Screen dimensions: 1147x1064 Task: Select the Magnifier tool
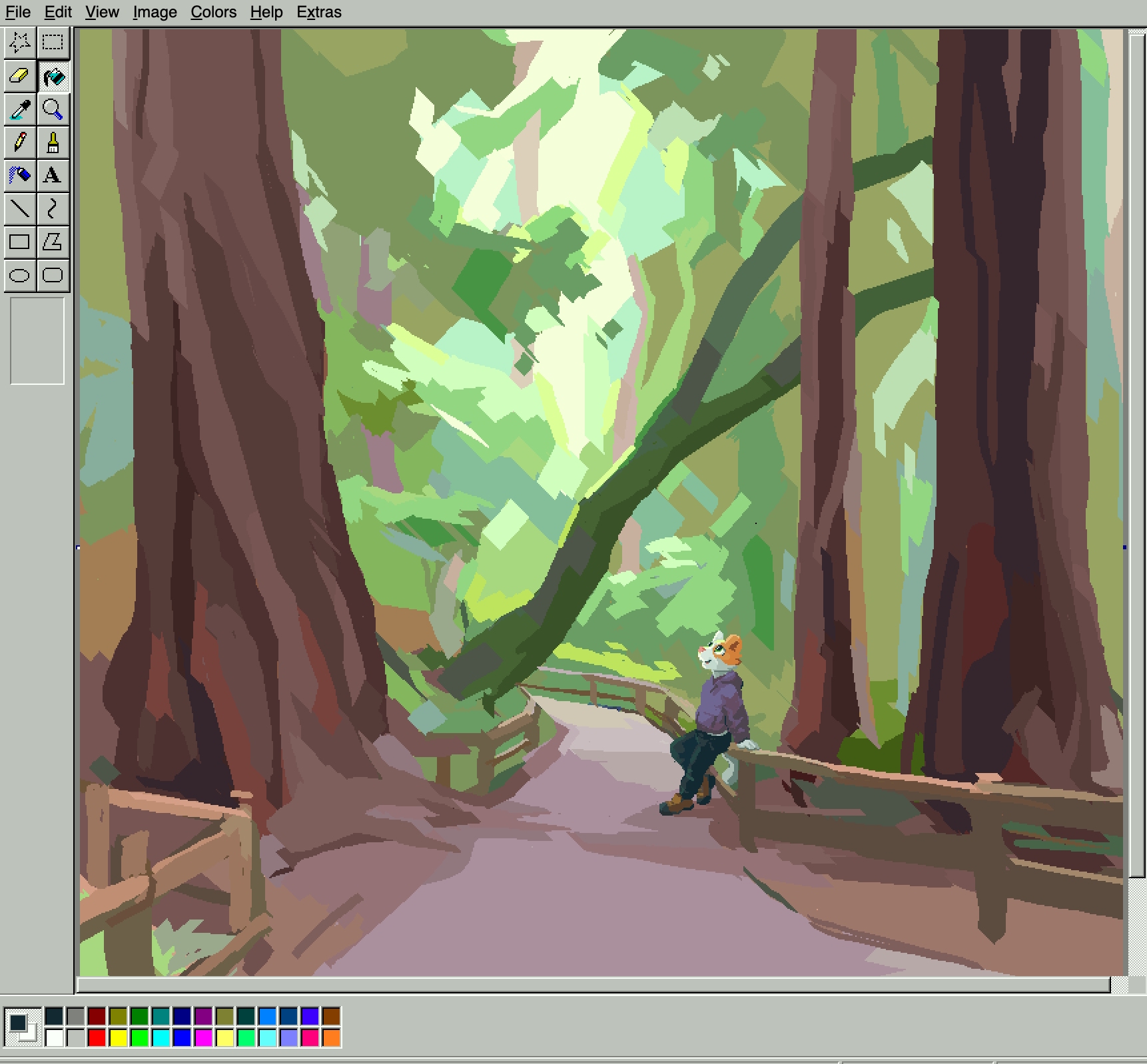click(x=53, y=109)
